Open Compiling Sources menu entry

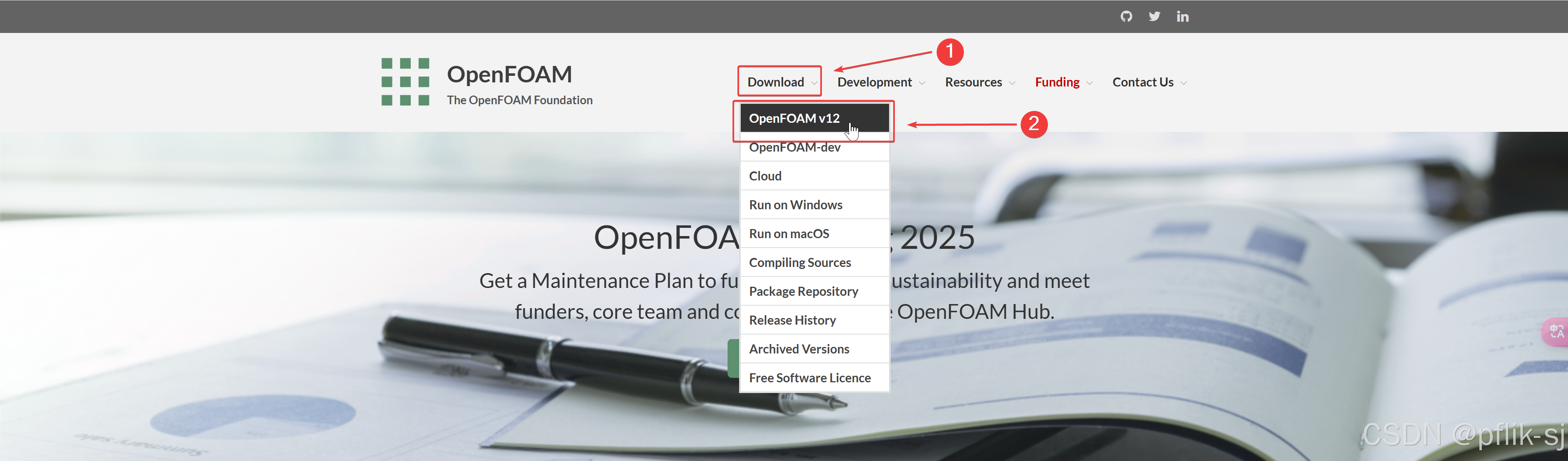click(800, 262)
